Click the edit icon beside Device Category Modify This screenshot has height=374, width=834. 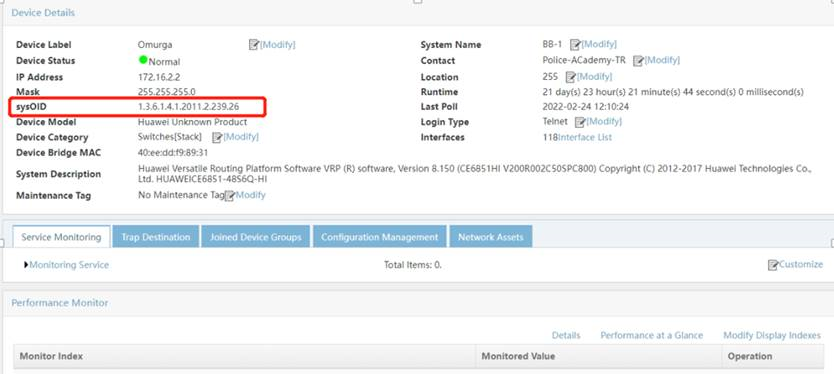click(x=217, y=137)
